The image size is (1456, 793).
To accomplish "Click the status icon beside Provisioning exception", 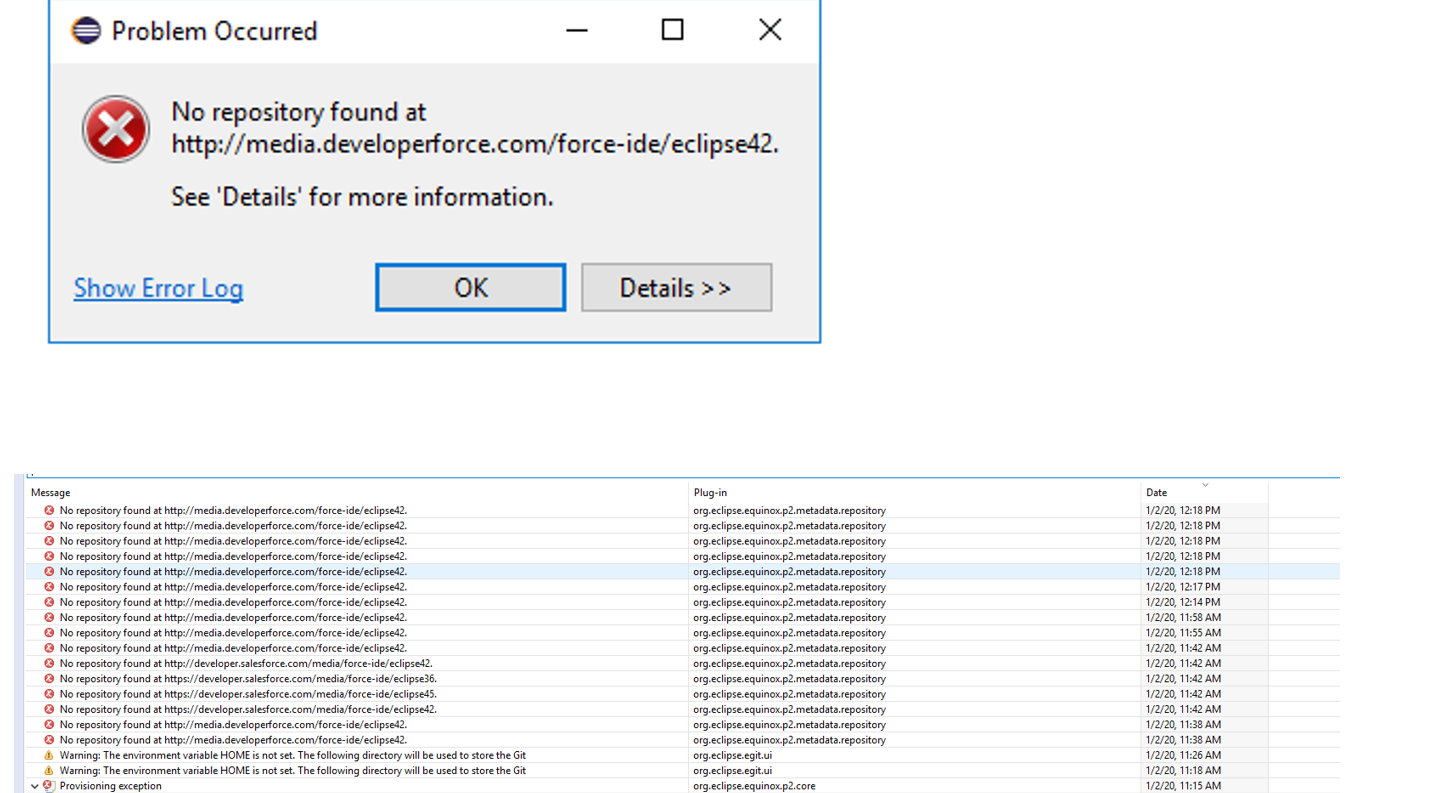I will click(48, 786).
